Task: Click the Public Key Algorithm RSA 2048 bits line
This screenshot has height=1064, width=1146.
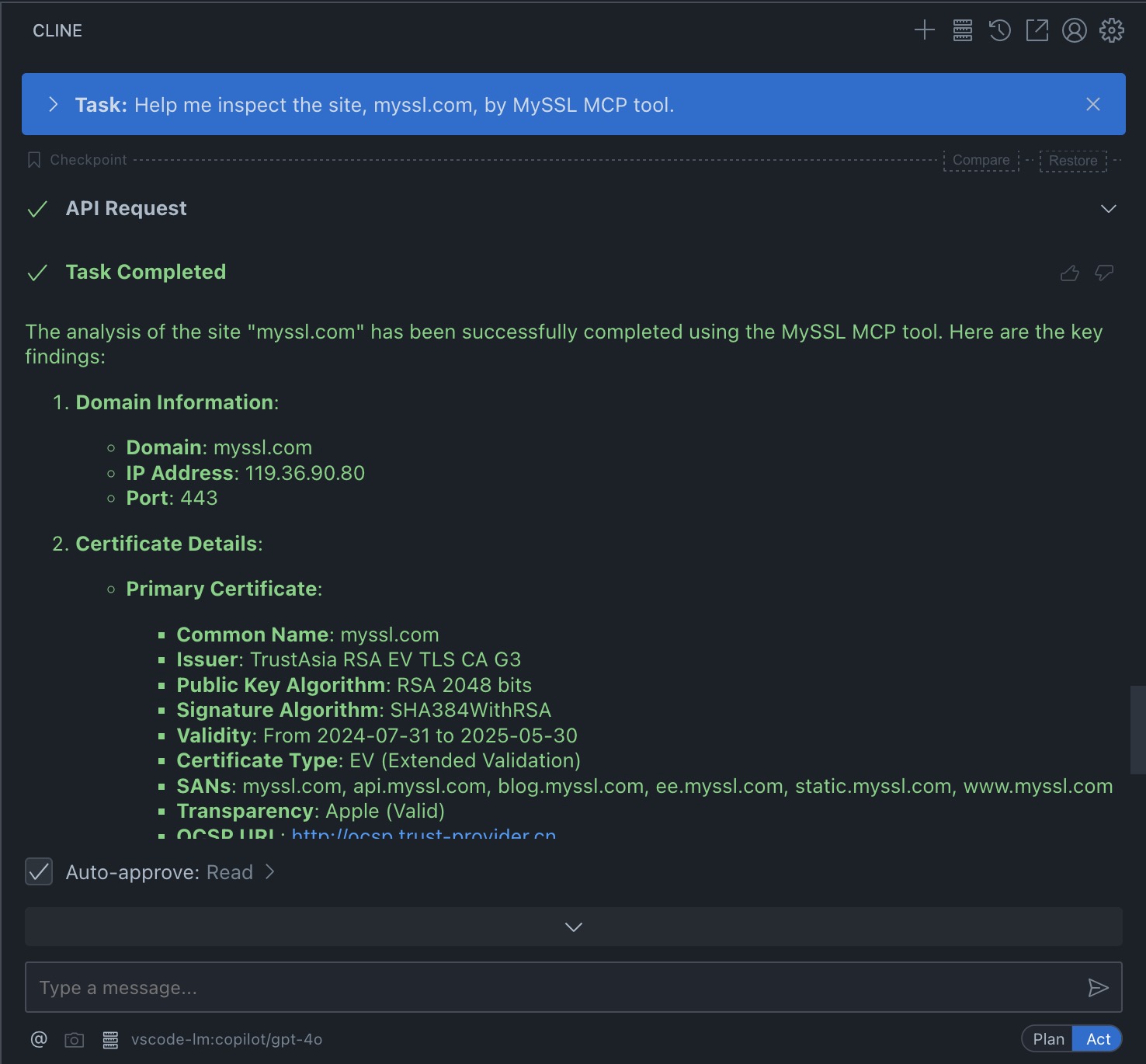Action: [x=354, y=685]
